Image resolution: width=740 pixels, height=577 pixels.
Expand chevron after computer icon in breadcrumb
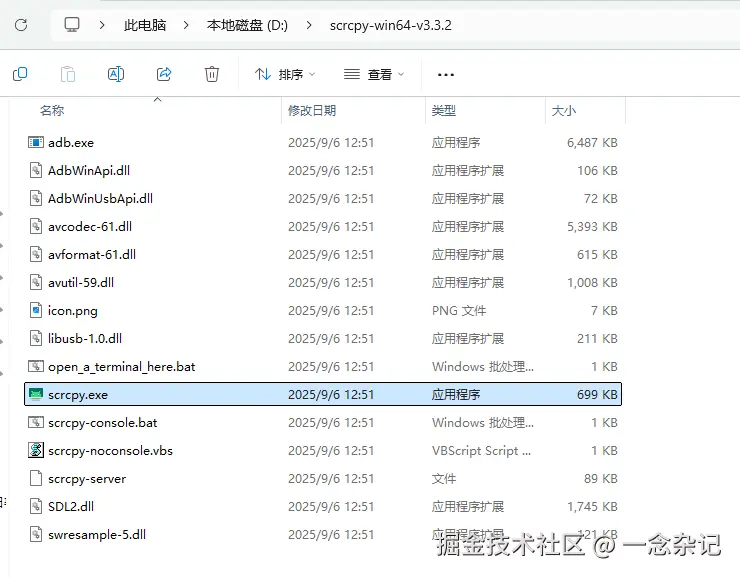point(102,25)
